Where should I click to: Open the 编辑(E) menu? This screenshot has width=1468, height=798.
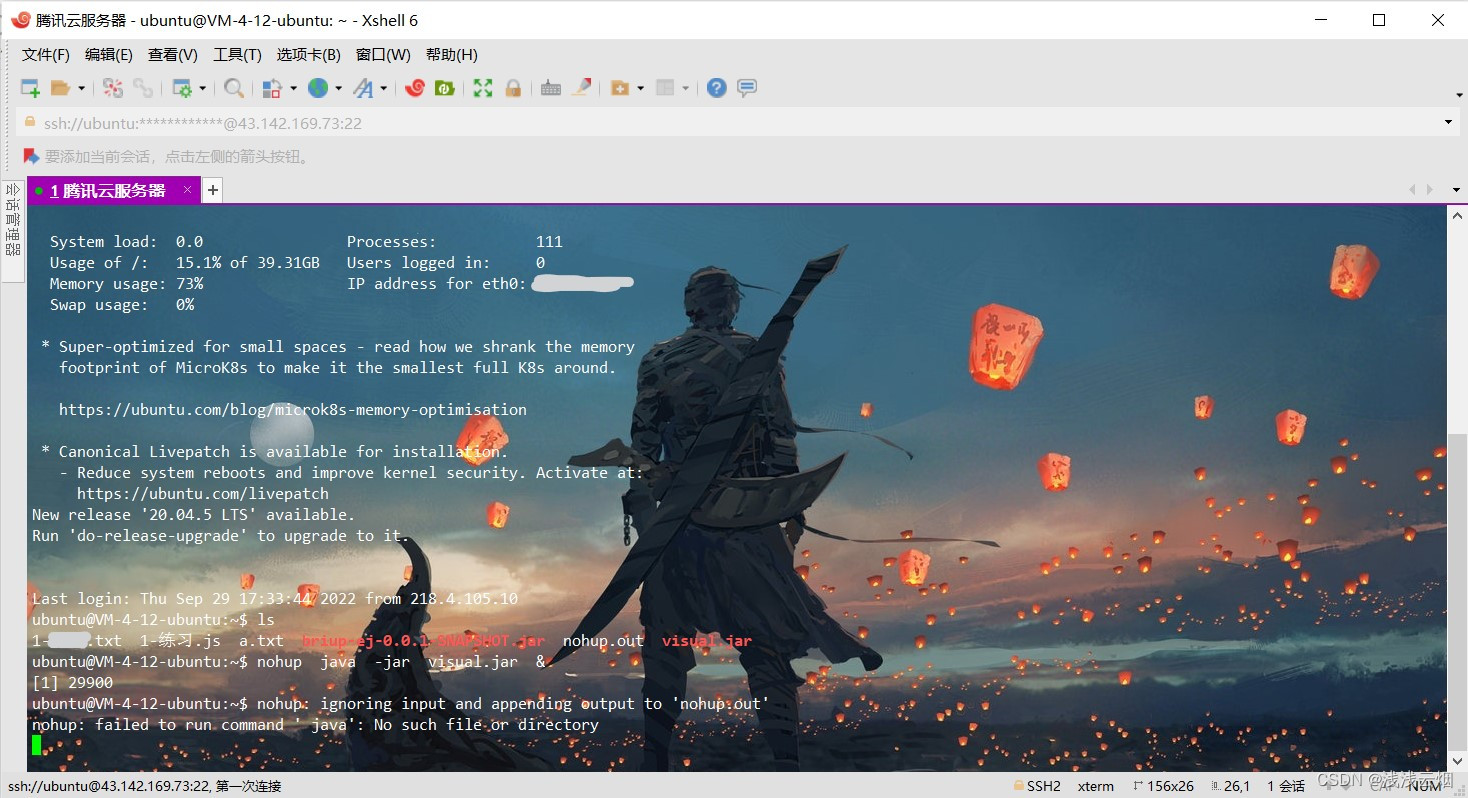109,55
